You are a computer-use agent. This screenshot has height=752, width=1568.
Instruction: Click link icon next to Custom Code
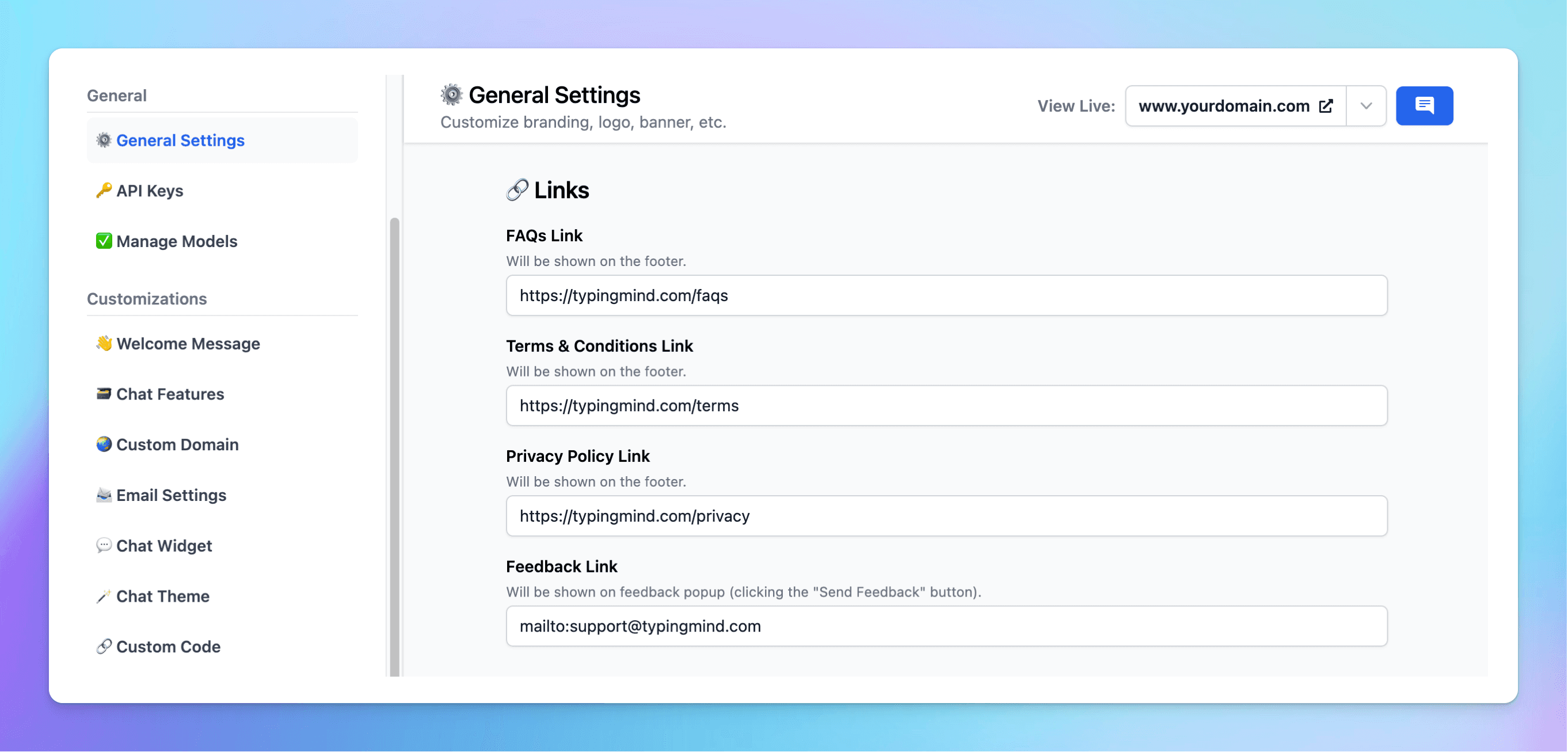coord(104,647)
